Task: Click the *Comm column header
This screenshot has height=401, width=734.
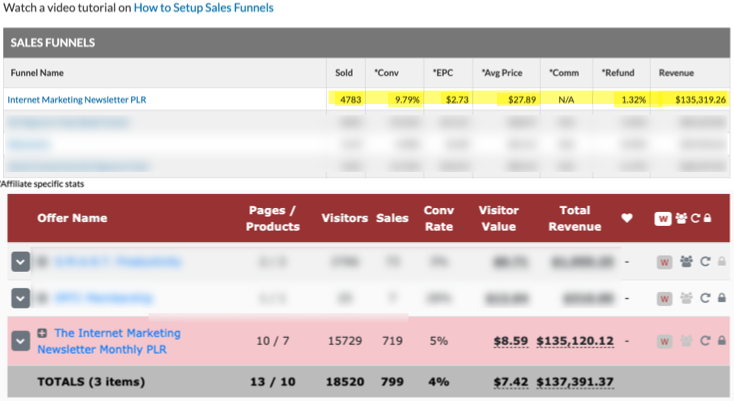Action: coord(564,73)
